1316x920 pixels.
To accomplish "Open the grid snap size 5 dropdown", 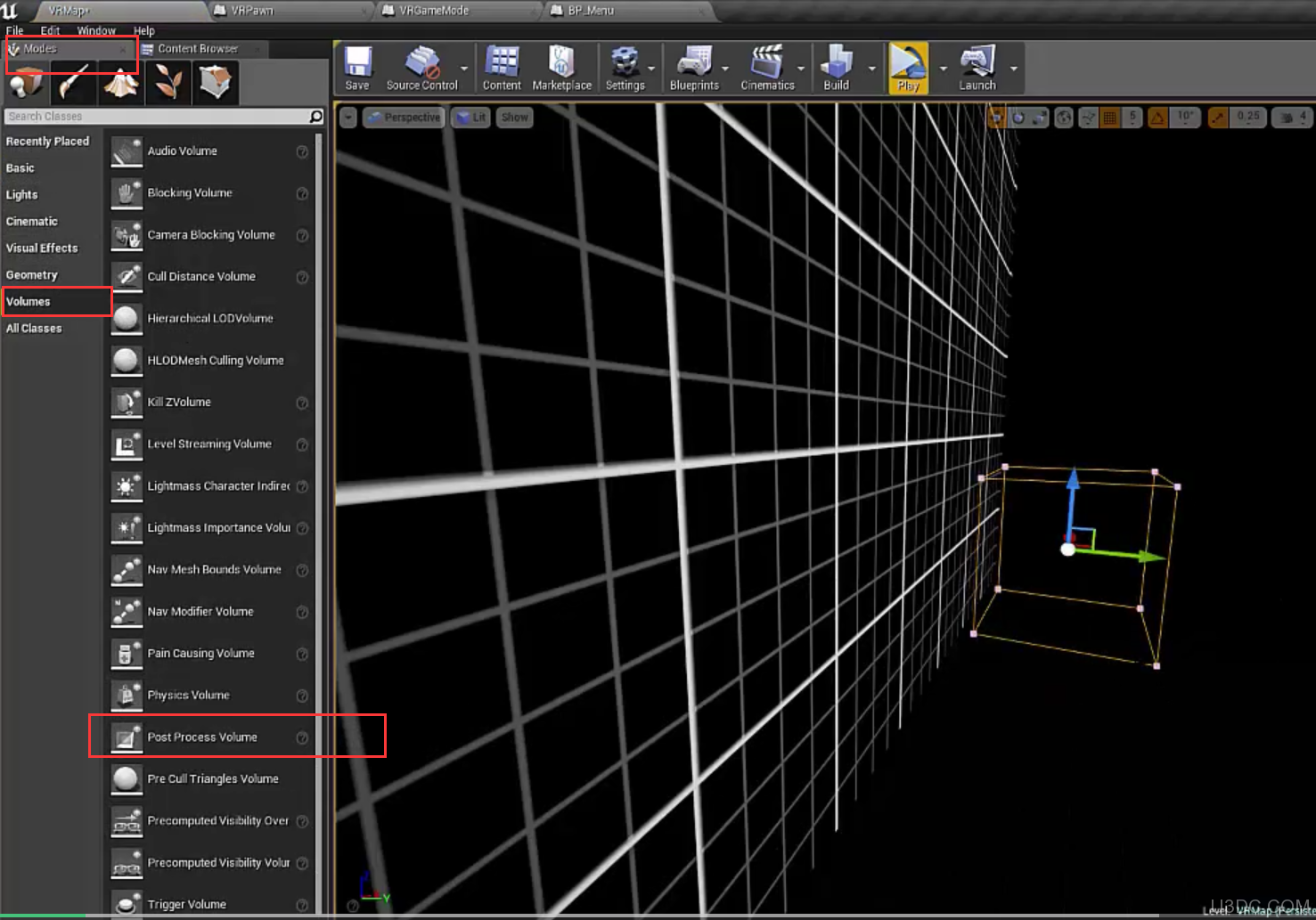I will (x=1132, y=118).
